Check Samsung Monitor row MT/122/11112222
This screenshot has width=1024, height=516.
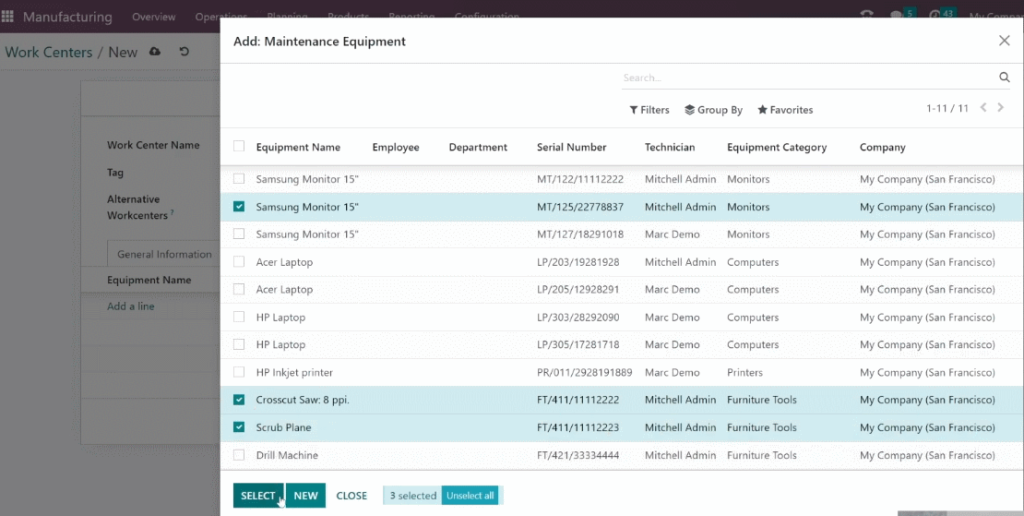[x=239, y=178]
